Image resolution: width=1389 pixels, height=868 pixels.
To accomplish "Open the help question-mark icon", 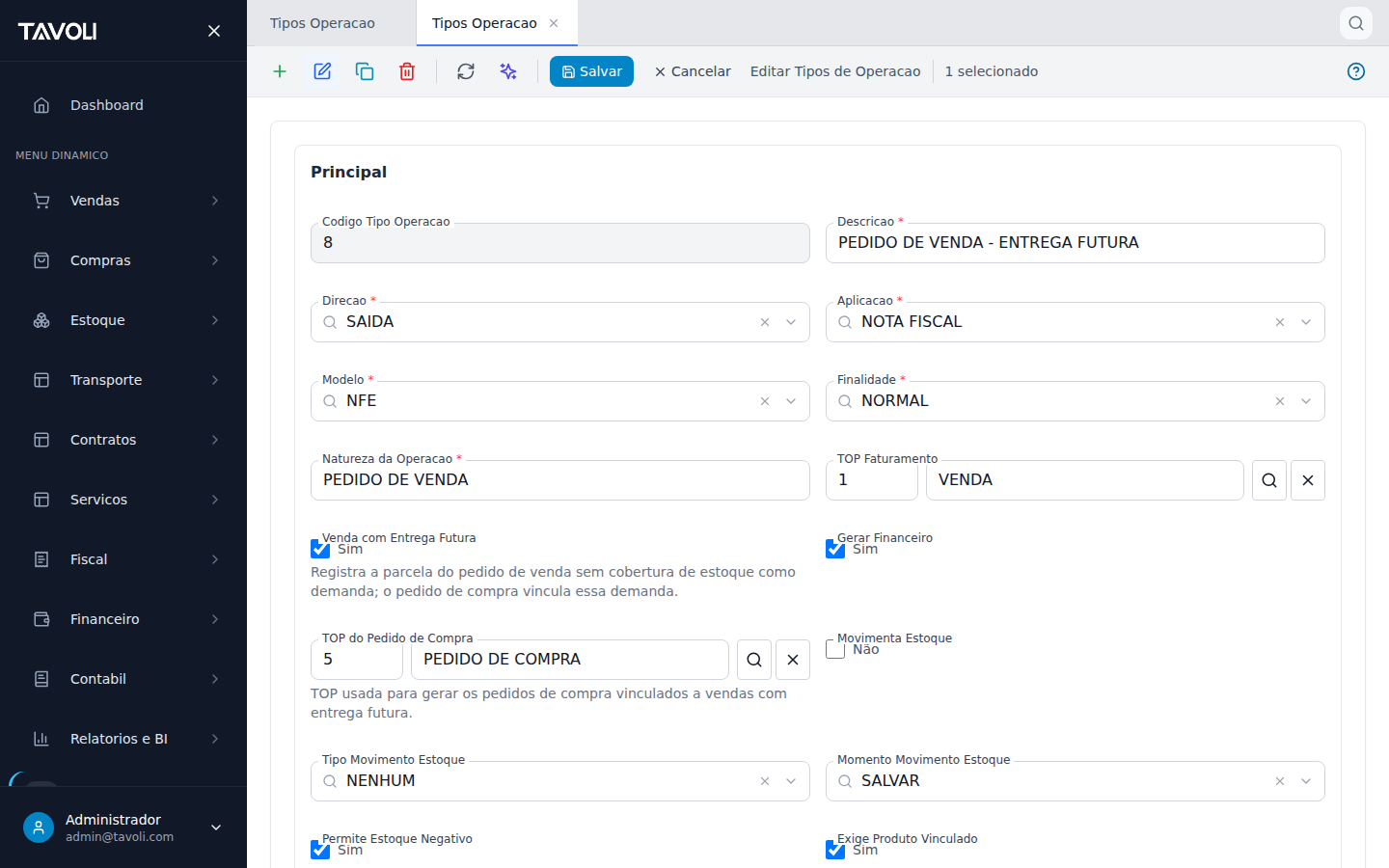I will (1356, 71).
